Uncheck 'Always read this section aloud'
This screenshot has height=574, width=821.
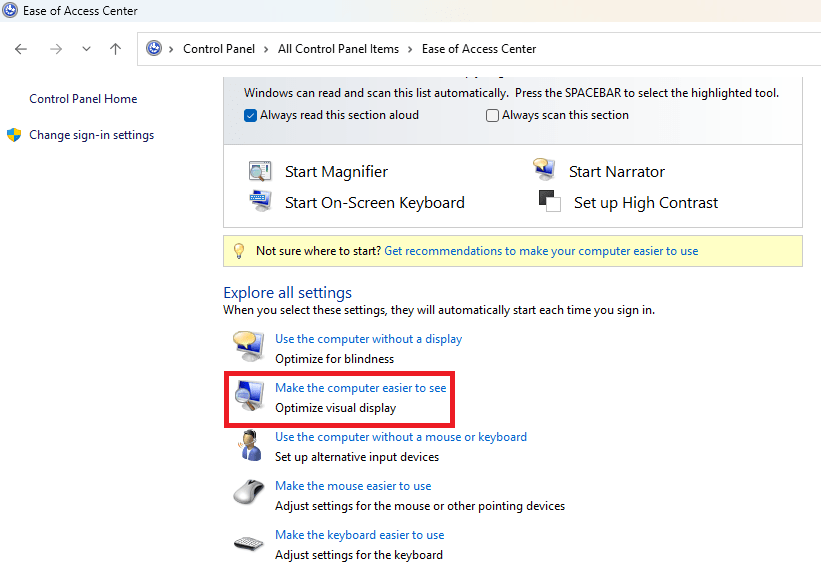(x=250, y=115)
